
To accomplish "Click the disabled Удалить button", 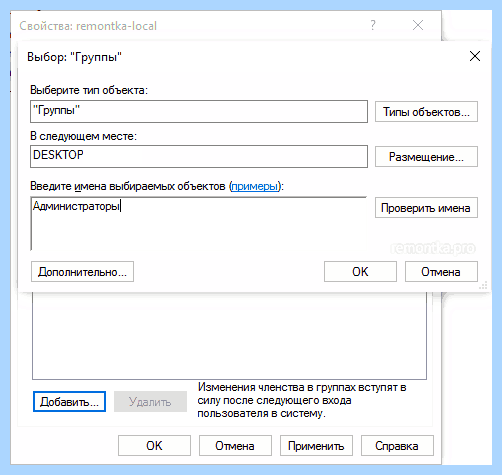I will point(150,402).
